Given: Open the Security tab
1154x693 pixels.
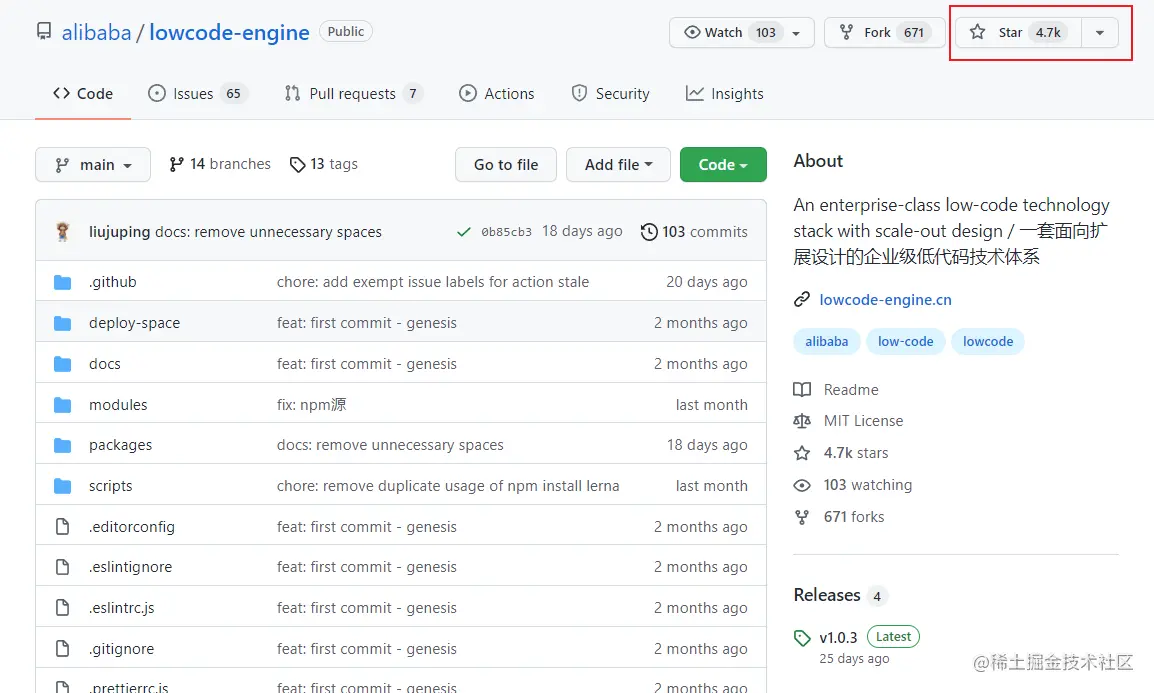Looking at the screenshot, I should click(x=611, y=94).
